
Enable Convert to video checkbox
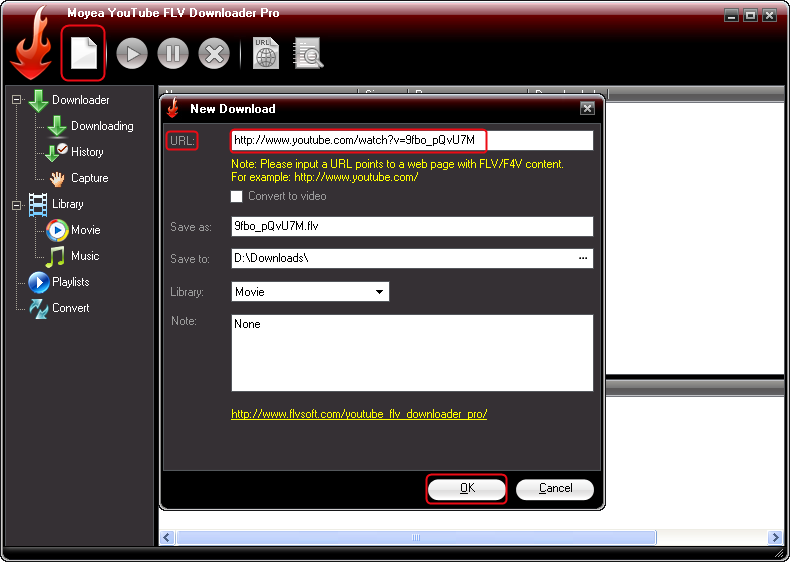tap(236, 196)
